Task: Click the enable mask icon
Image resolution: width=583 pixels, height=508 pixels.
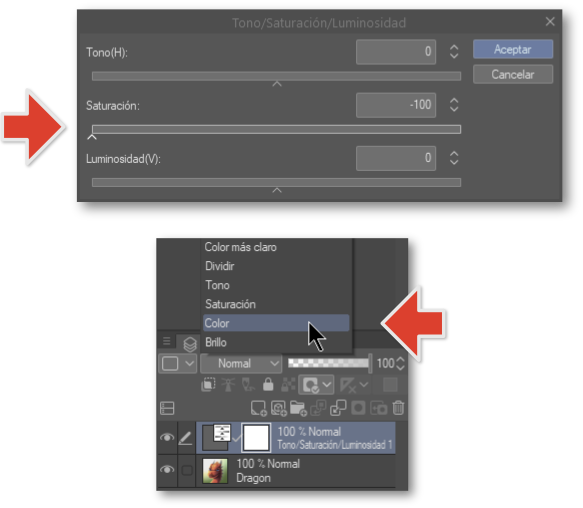Action: tap(310, 385)
